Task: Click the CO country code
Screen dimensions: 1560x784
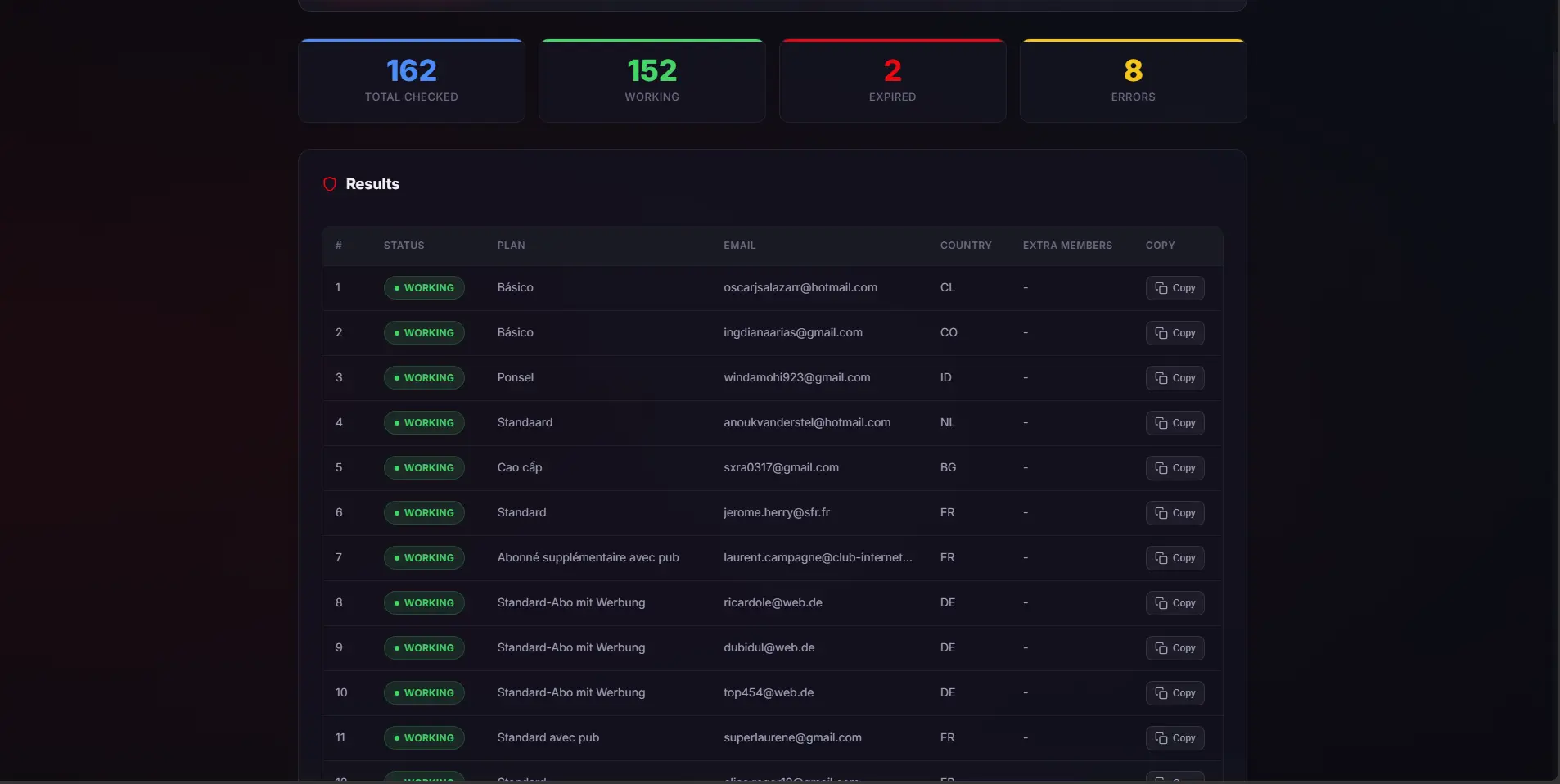Action: [949, 332]
